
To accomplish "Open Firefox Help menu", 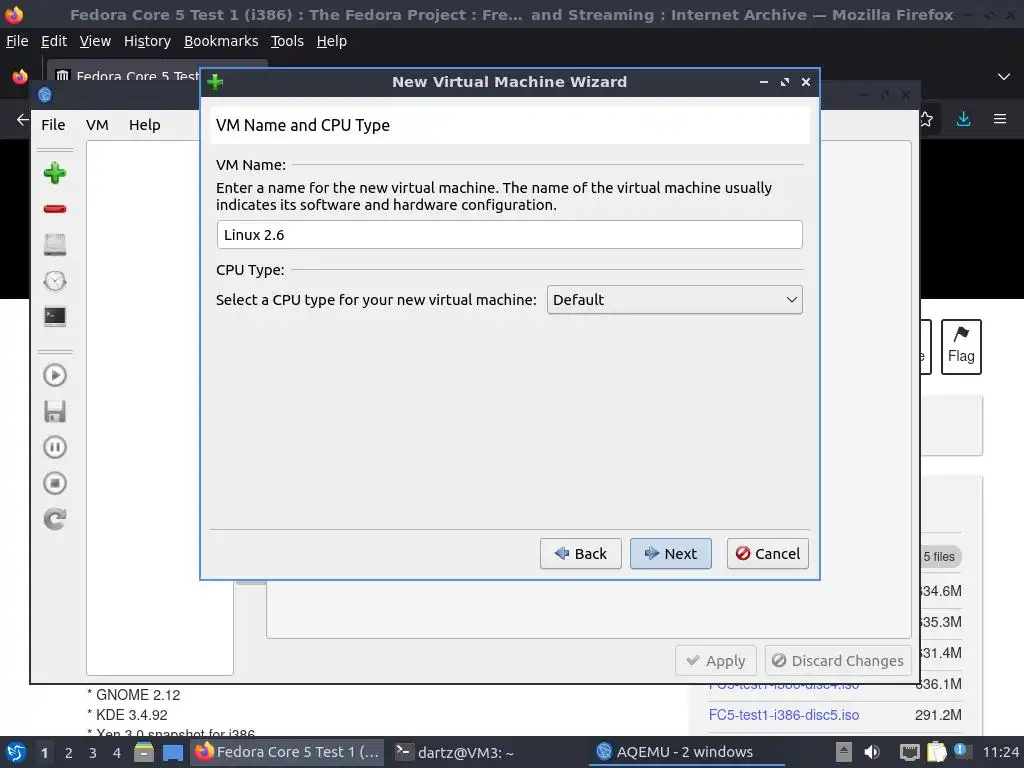I will (x=332, y=41).
